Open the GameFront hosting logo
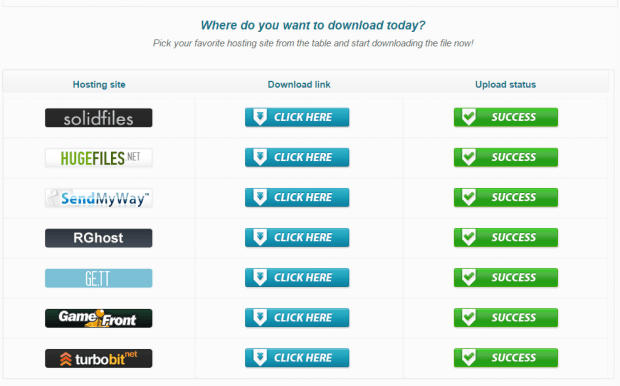 click(x=98, y=318)
